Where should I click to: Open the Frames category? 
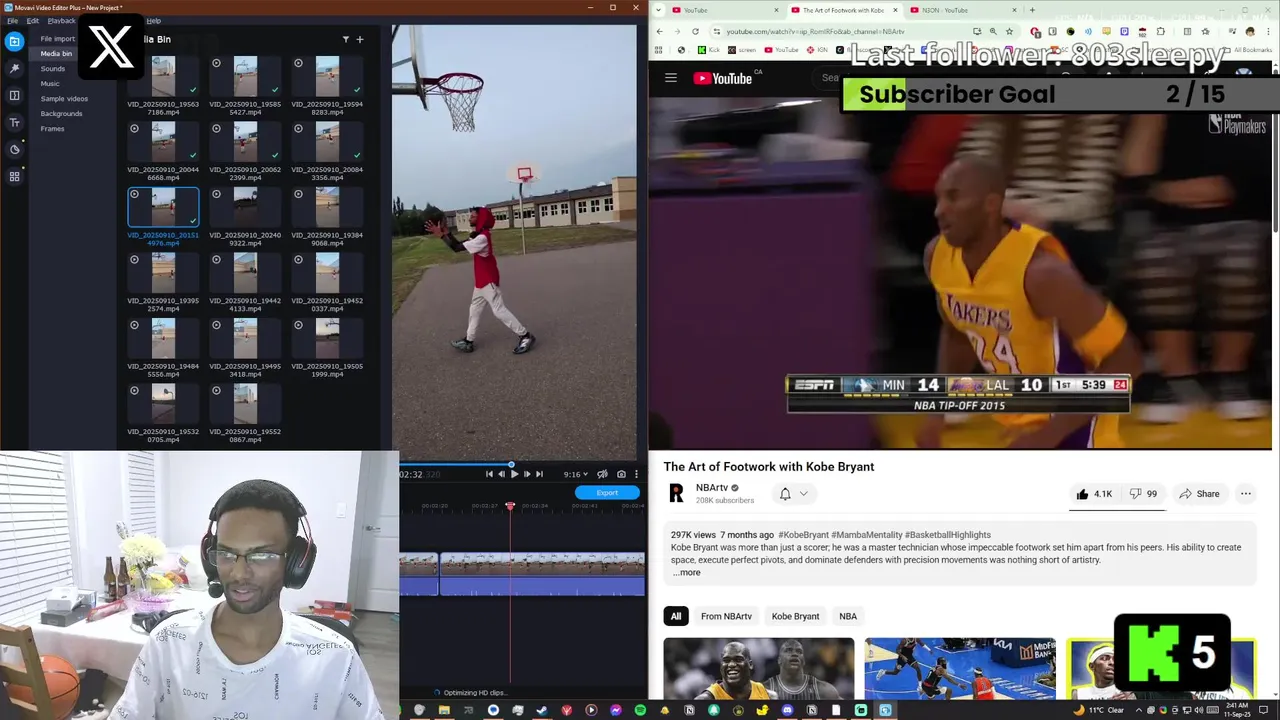click(52, 129)
